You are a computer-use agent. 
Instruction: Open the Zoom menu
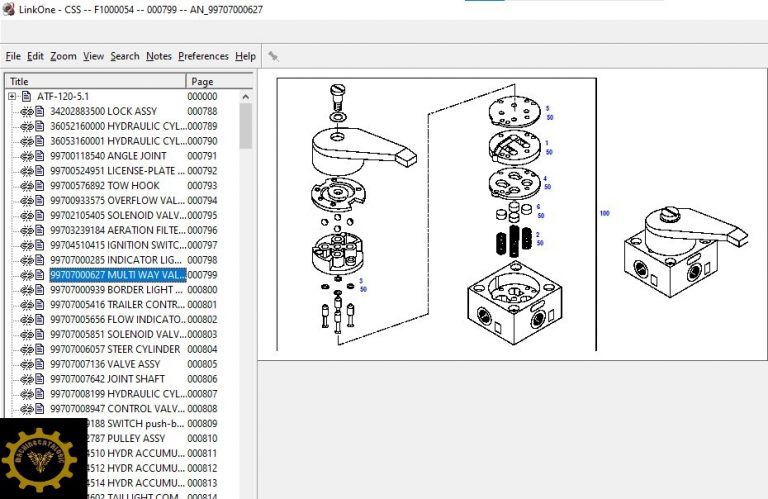tap(63, 56)
